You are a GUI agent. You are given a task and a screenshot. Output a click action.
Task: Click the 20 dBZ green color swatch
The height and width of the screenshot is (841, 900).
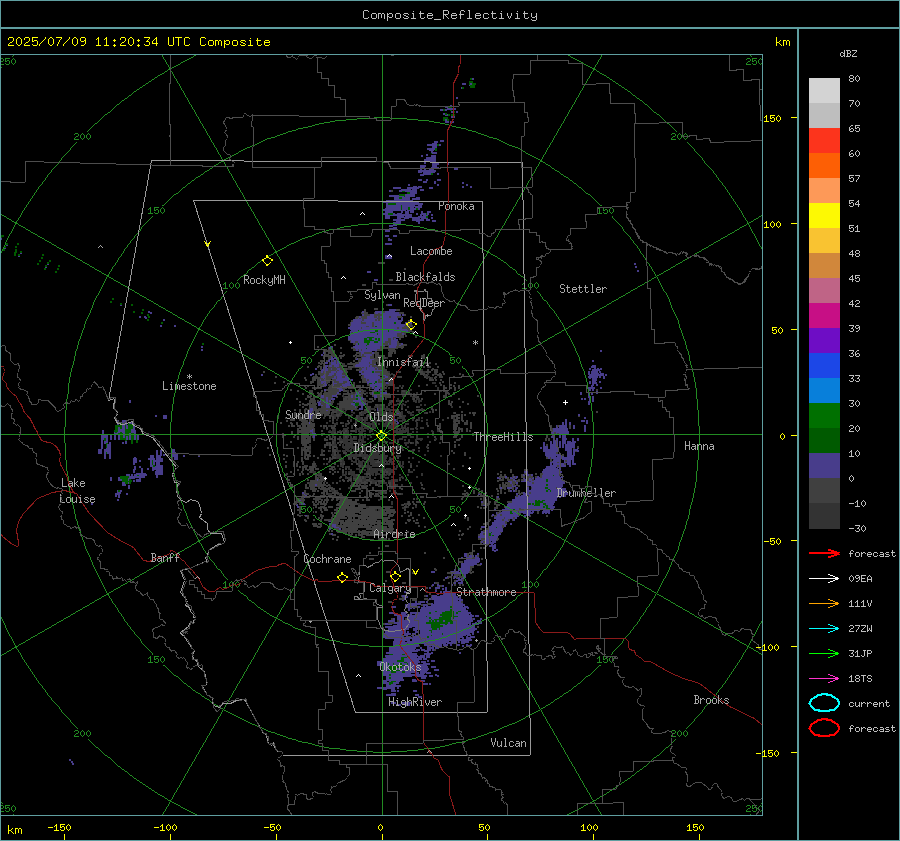[824, 416]
